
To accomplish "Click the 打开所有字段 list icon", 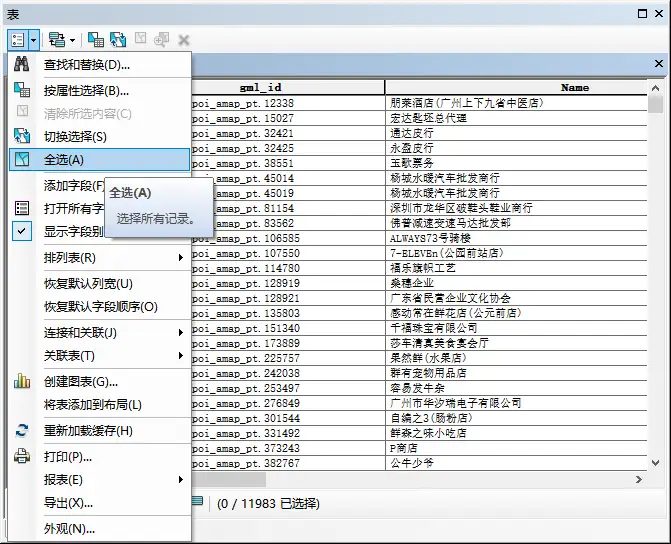I will point(22,208).
